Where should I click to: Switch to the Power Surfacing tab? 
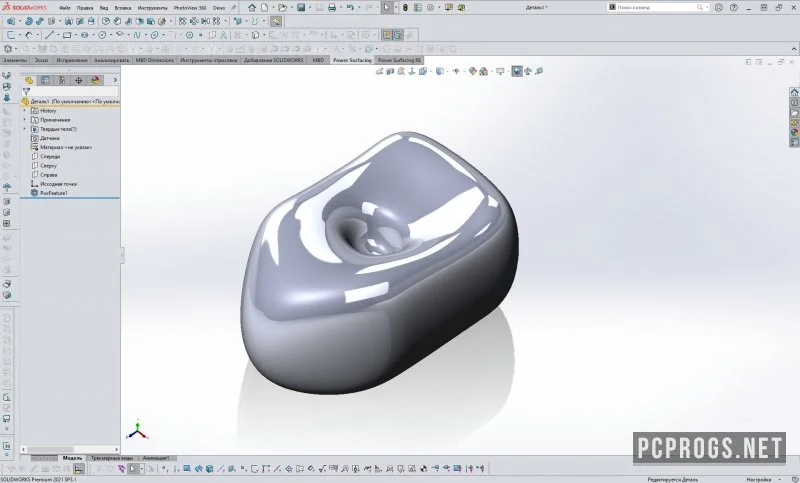pos(352,60)
